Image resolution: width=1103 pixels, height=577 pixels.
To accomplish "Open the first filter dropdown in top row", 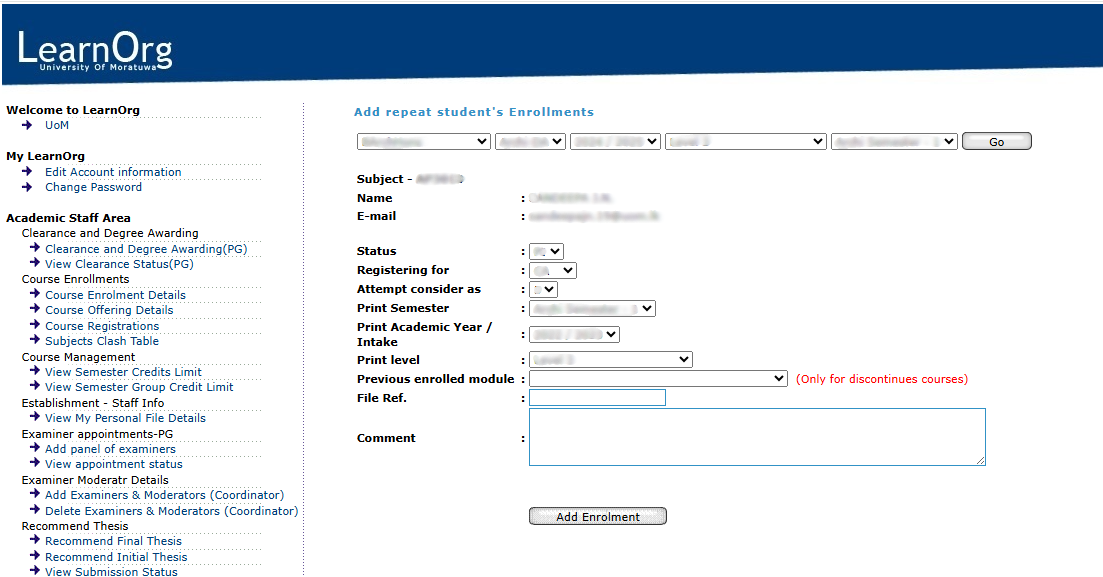I will (423, 141).
